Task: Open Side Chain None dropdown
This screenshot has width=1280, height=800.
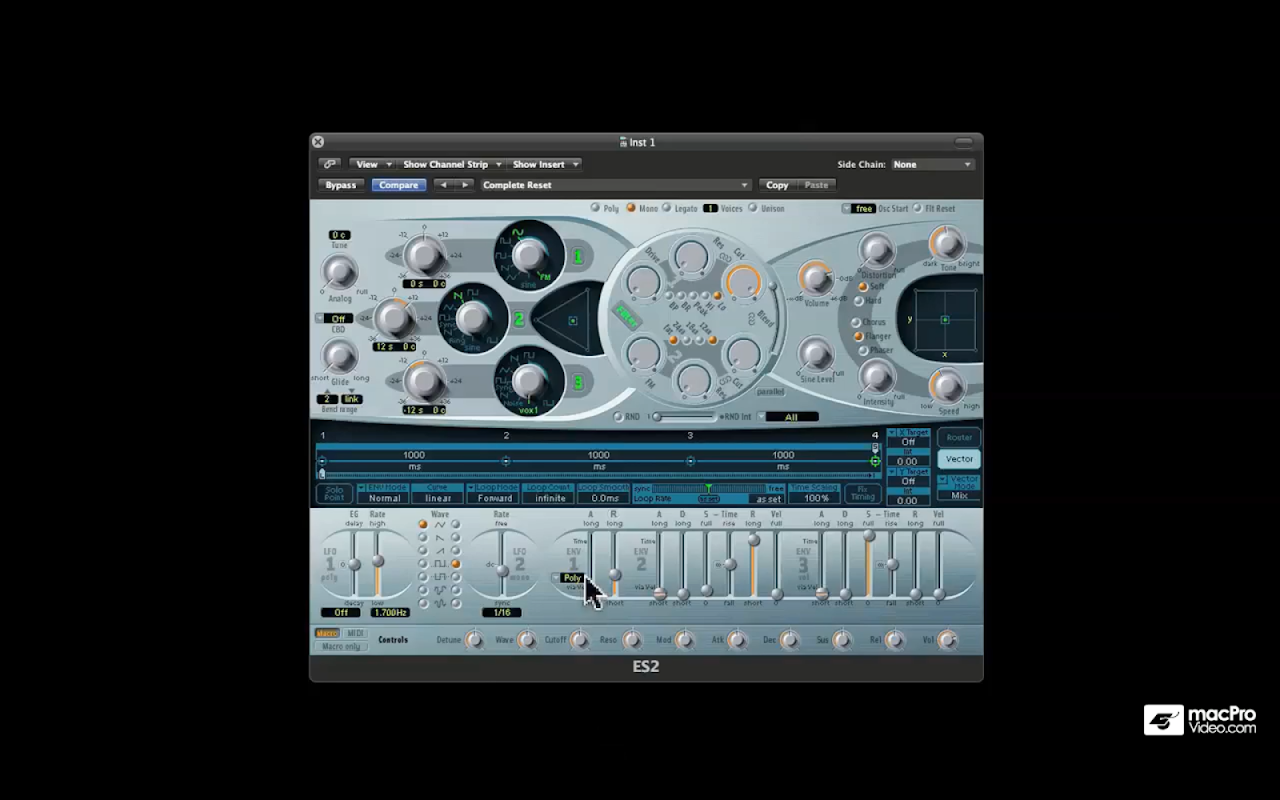Action: click(932, 164)
